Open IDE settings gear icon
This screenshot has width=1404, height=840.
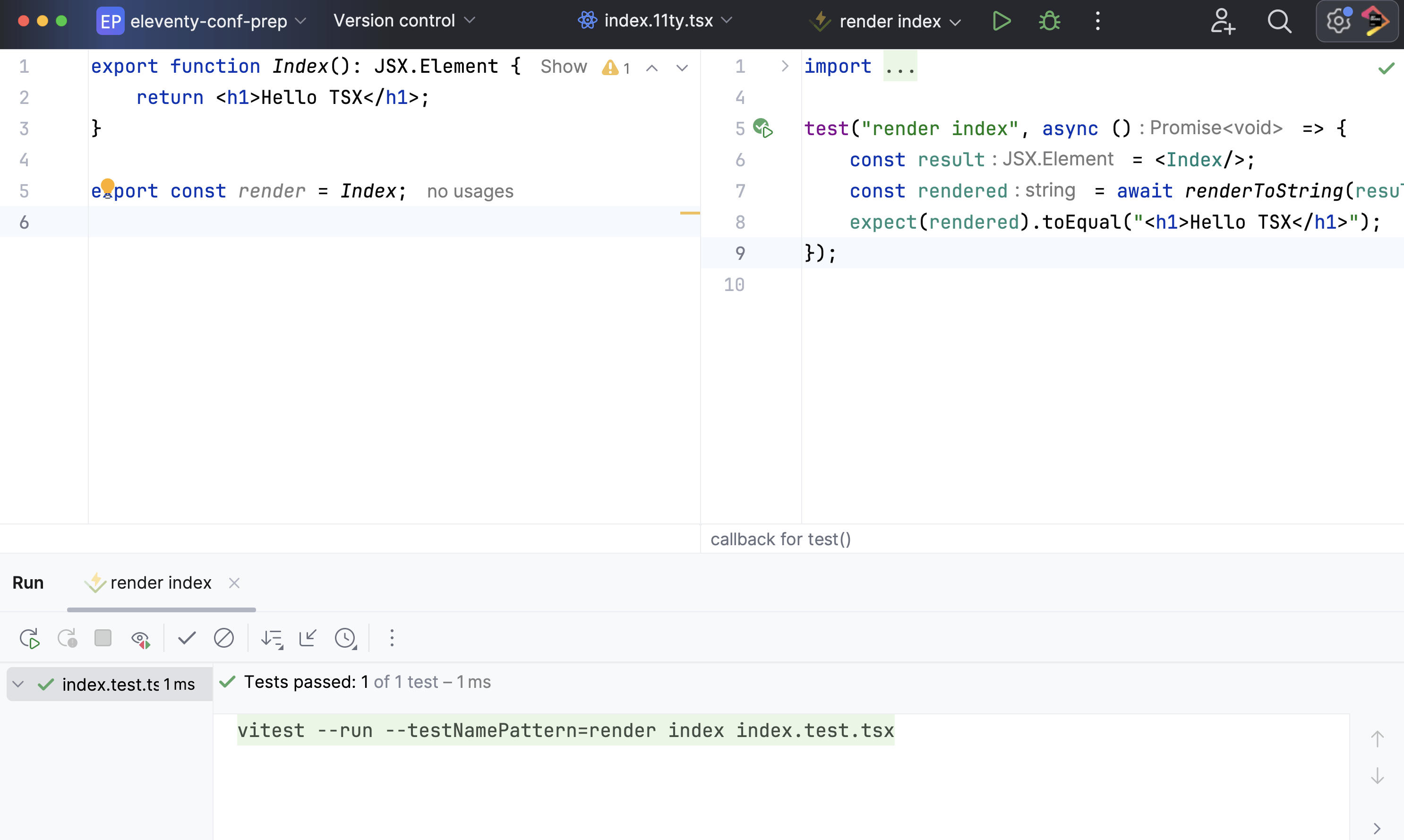pyautogui.click(x=1338, y=22)
